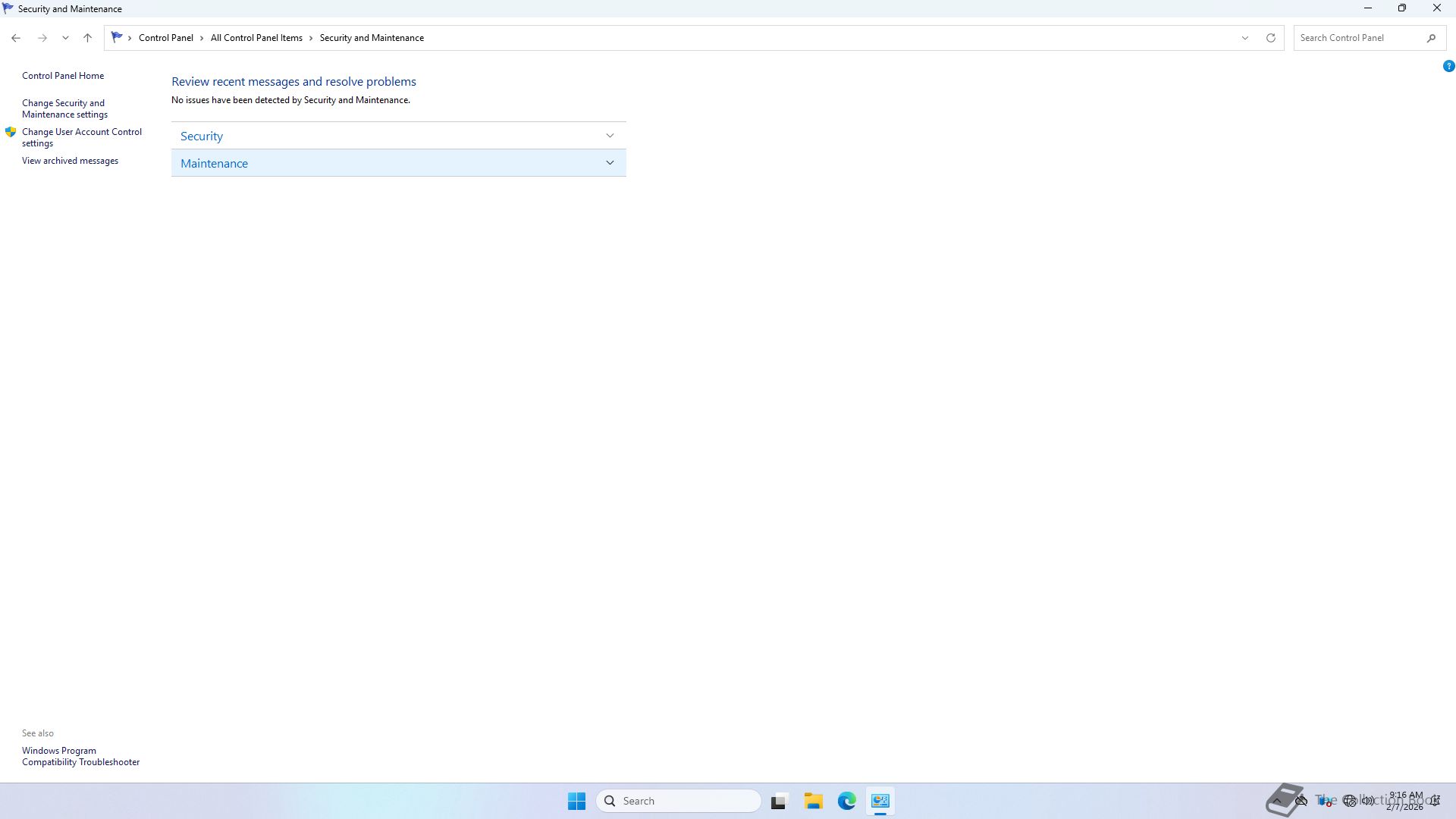Viewport: 1456px width, 819px height.
Task: Click the volume speaker tray icon
Action: (x=1369, y=801)
